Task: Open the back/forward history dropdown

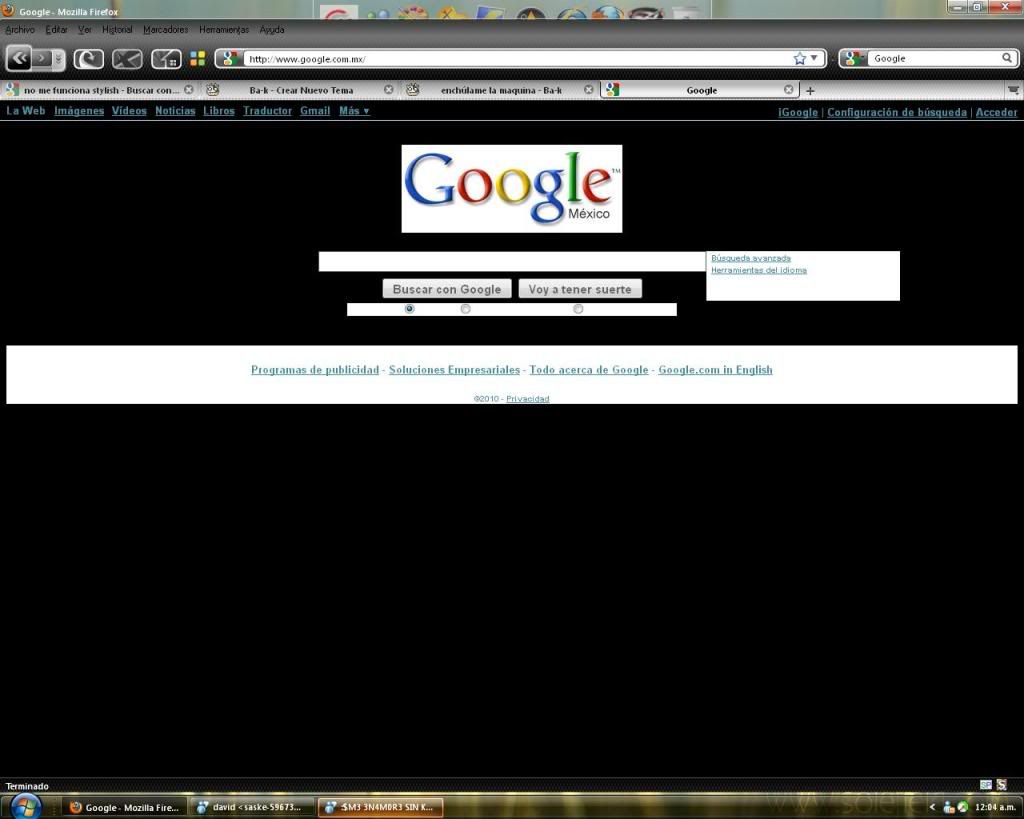Action: (x=59, y=59)
